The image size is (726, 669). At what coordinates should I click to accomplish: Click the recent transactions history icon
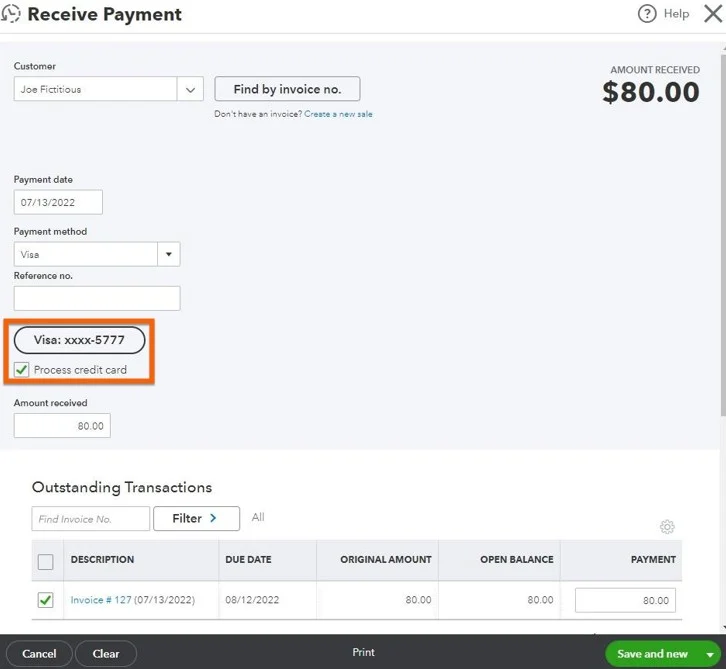[10, 13]
